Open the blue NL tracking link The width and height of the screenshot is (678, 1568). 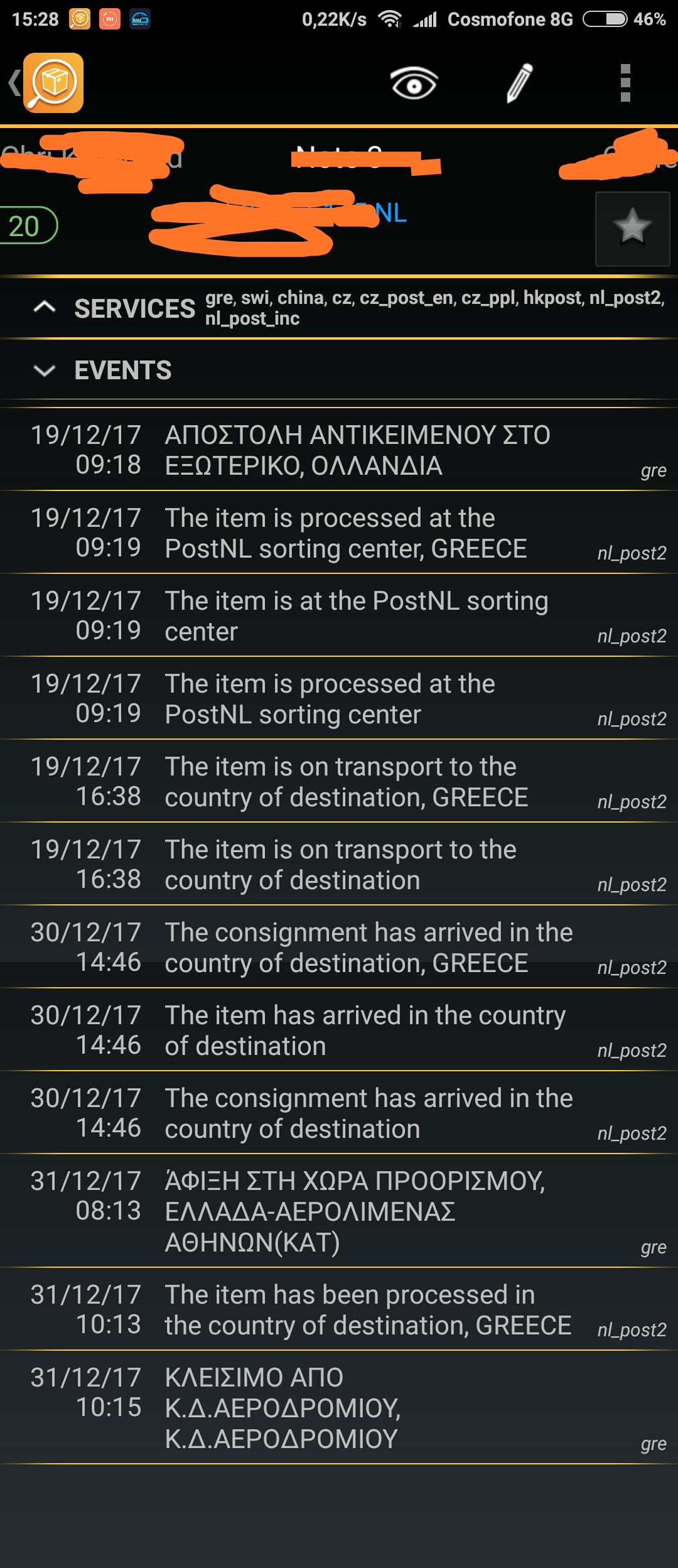[389, 214]
